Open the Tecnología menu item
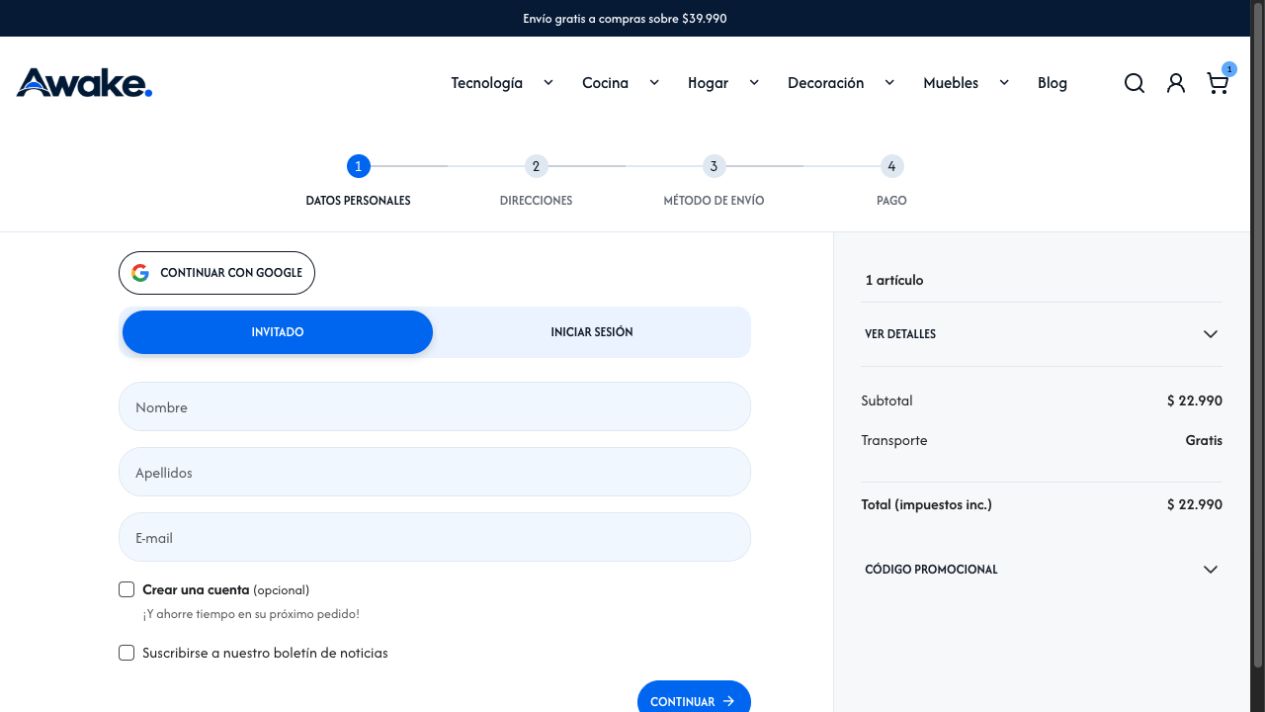The image size is (1265, 712). click(487, 83)
